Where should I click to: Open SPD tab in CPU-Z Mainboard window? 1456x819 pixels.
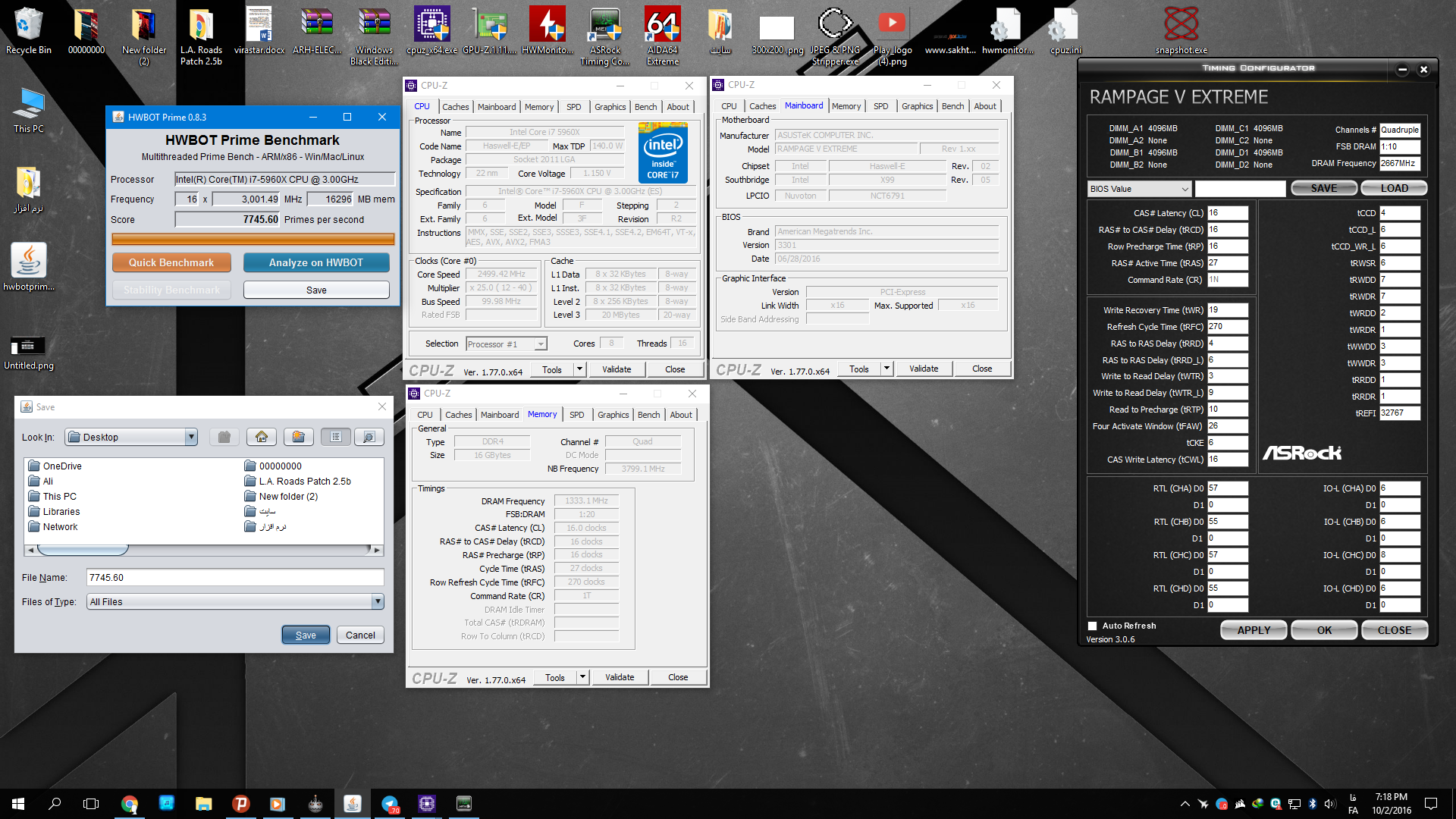pos(880,106)
